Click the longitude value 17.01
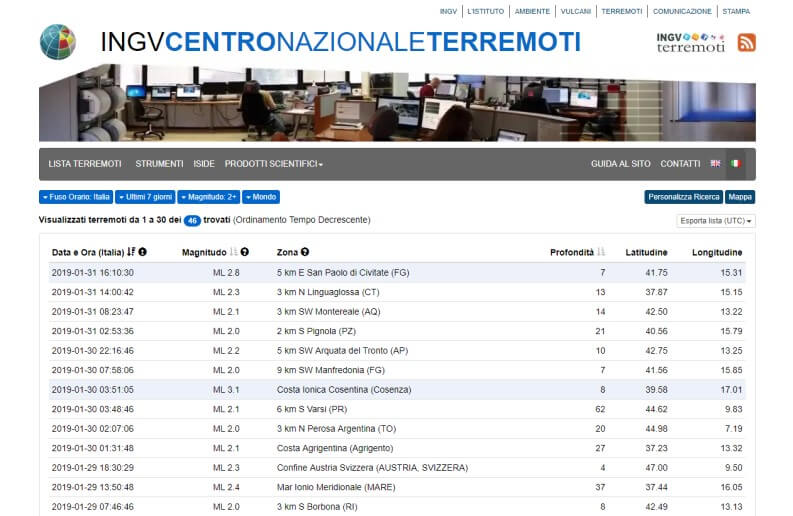The width and height of the screenshot is (793, 516). (731, 390)
